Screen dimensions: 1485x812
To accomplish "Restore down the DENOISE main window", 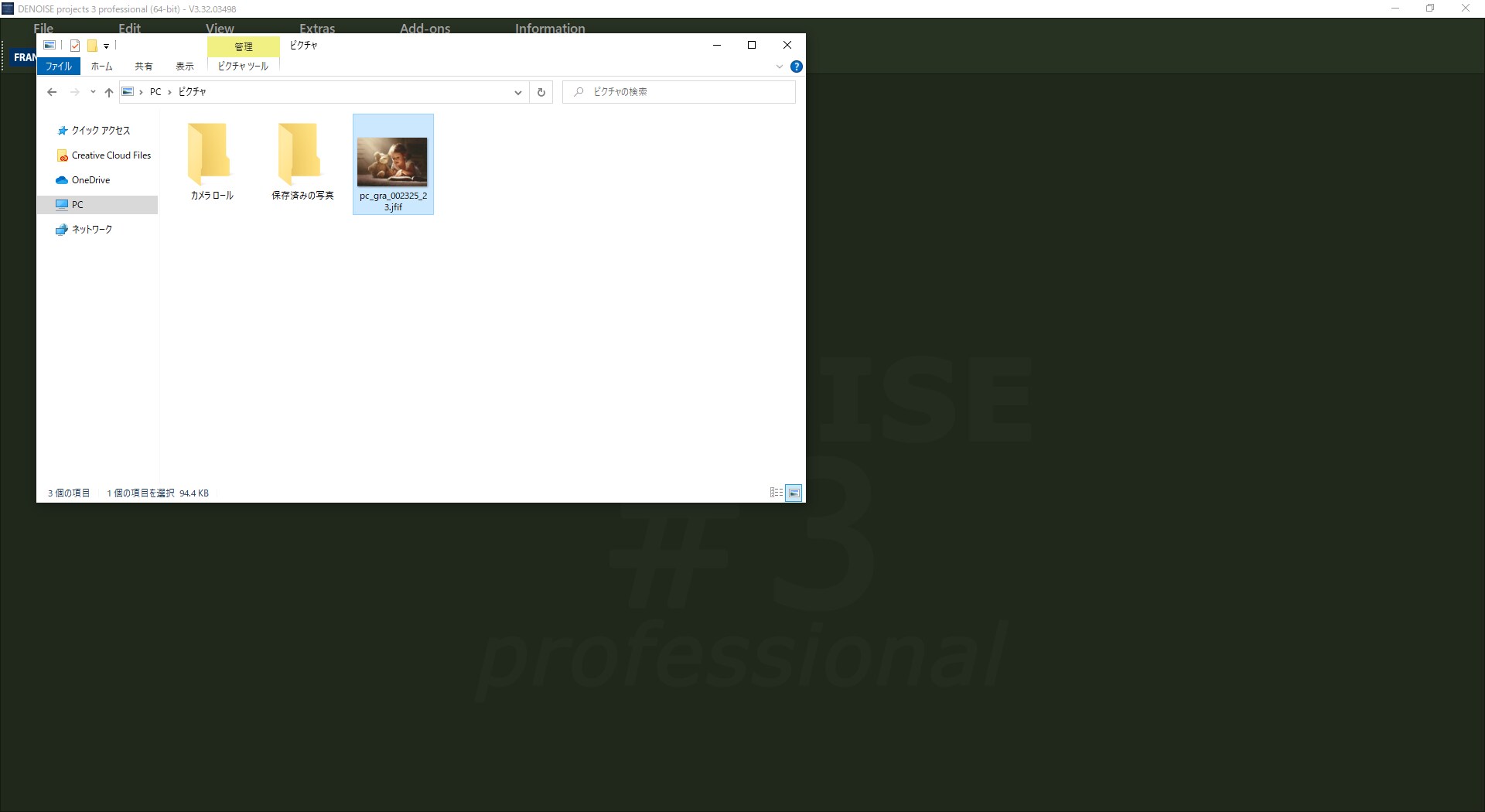I will pyautogui.click(x=1430, y=9).
